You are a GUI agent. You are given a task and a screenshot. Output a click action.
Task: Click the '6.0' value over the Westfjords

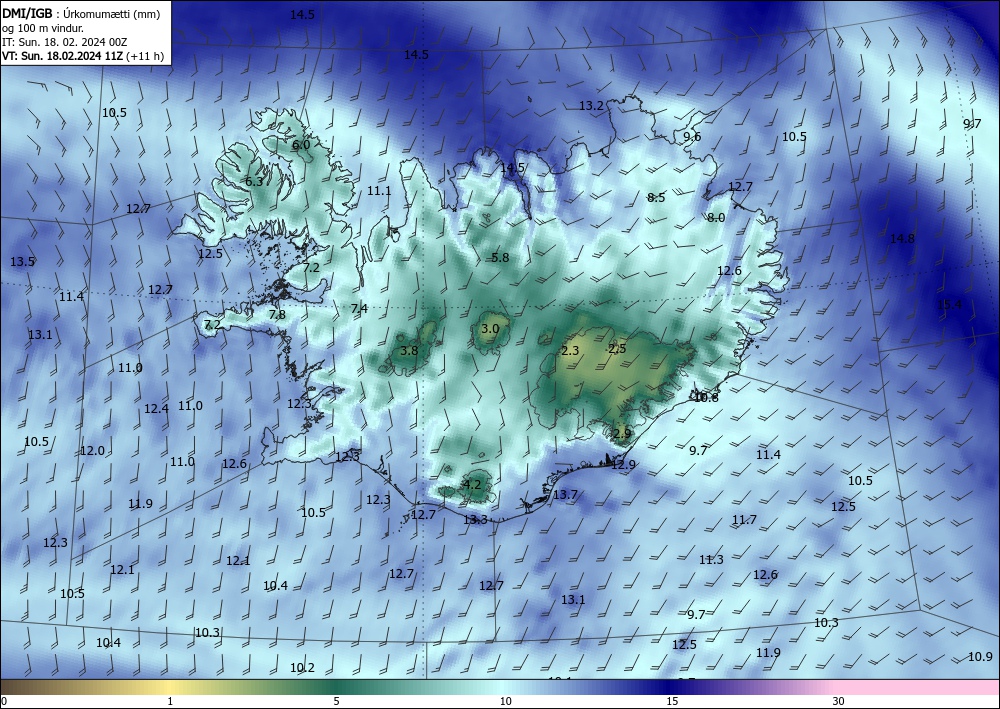pos(301,145)
